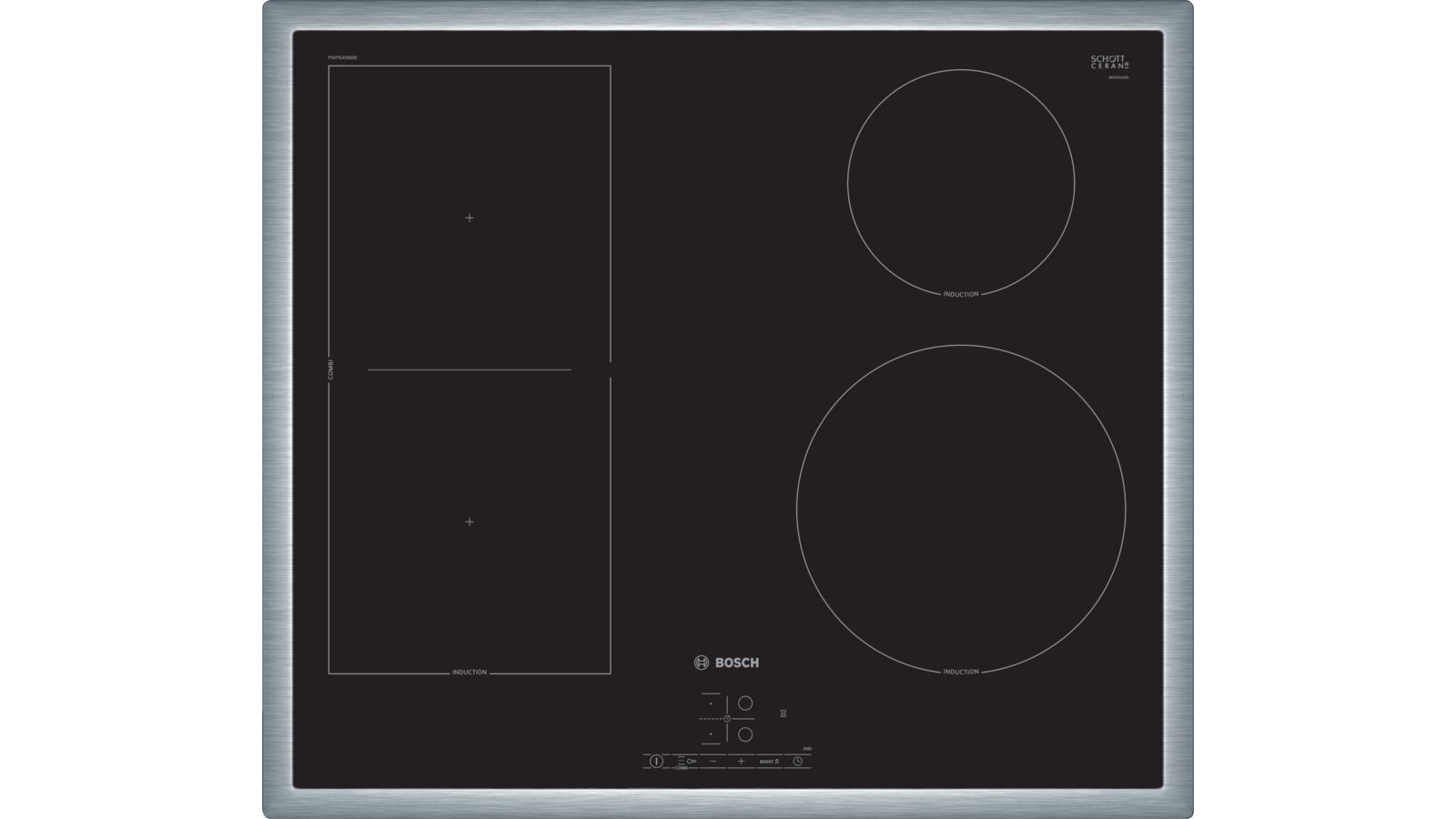
Task: Activate the Boost function
Action: click(x=769, y=761)
